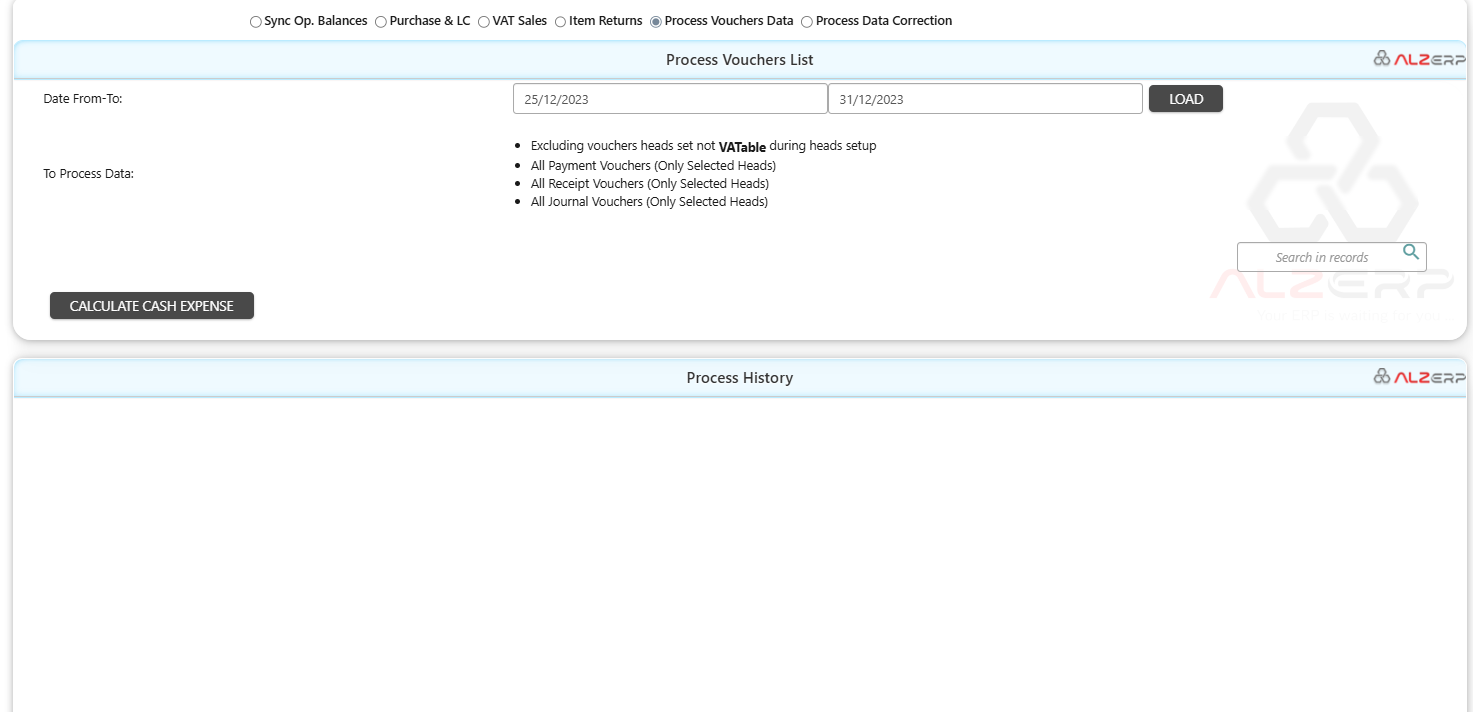
Task: Click the bullet item All Payment Vouchers
Action: click(653, 165)
